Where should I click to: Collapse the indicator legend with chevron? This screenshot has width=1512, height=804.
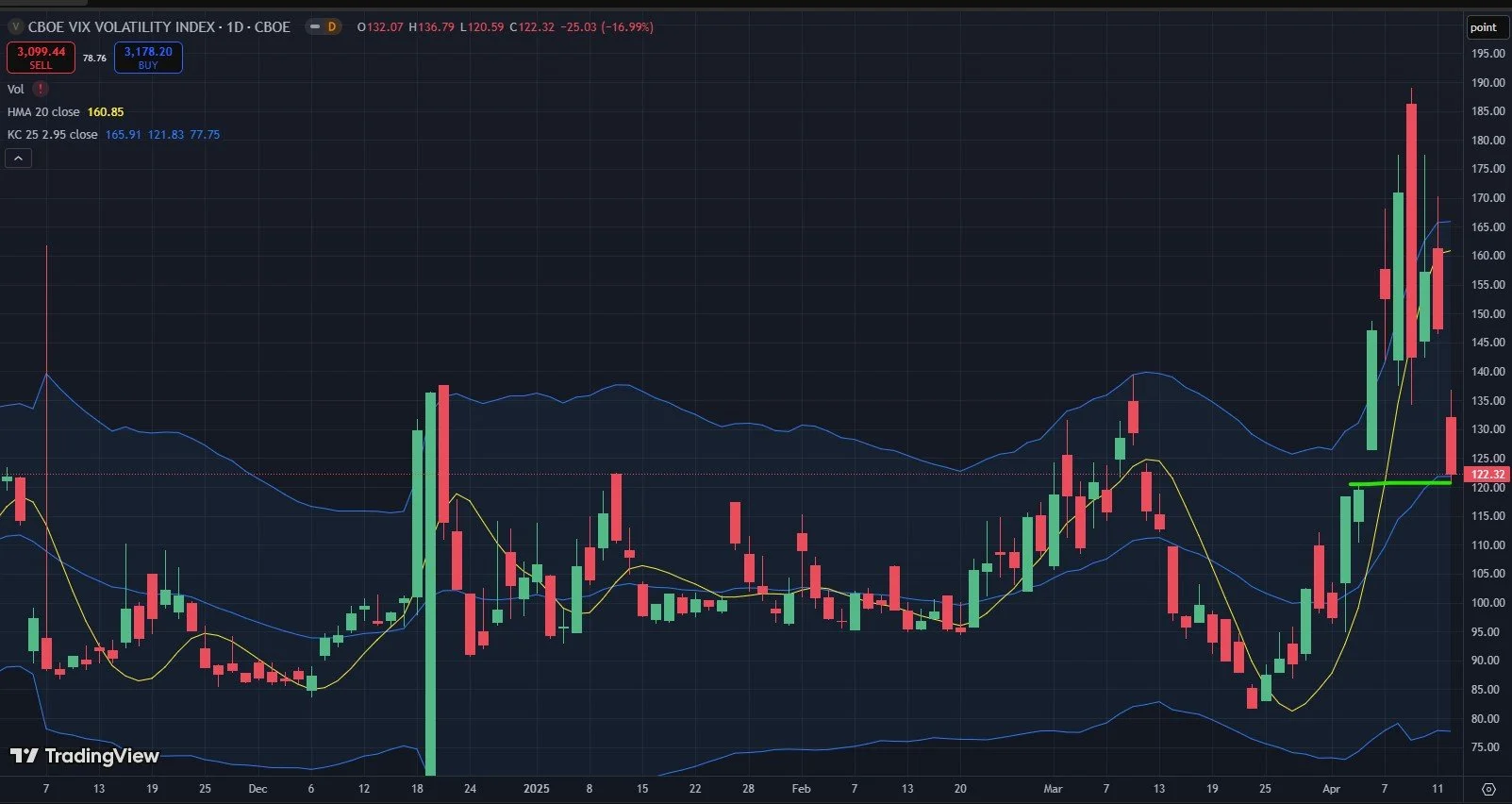19,159
